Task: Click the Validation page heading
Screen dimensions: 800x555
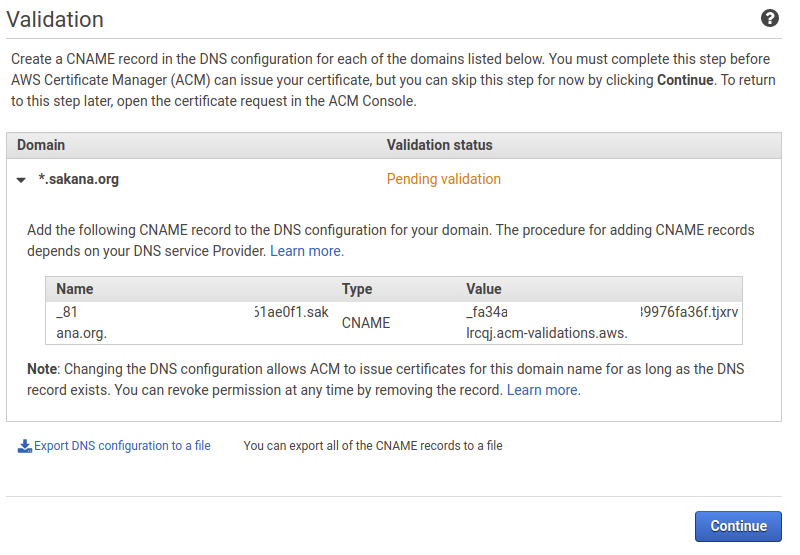Action: (55, 19)
